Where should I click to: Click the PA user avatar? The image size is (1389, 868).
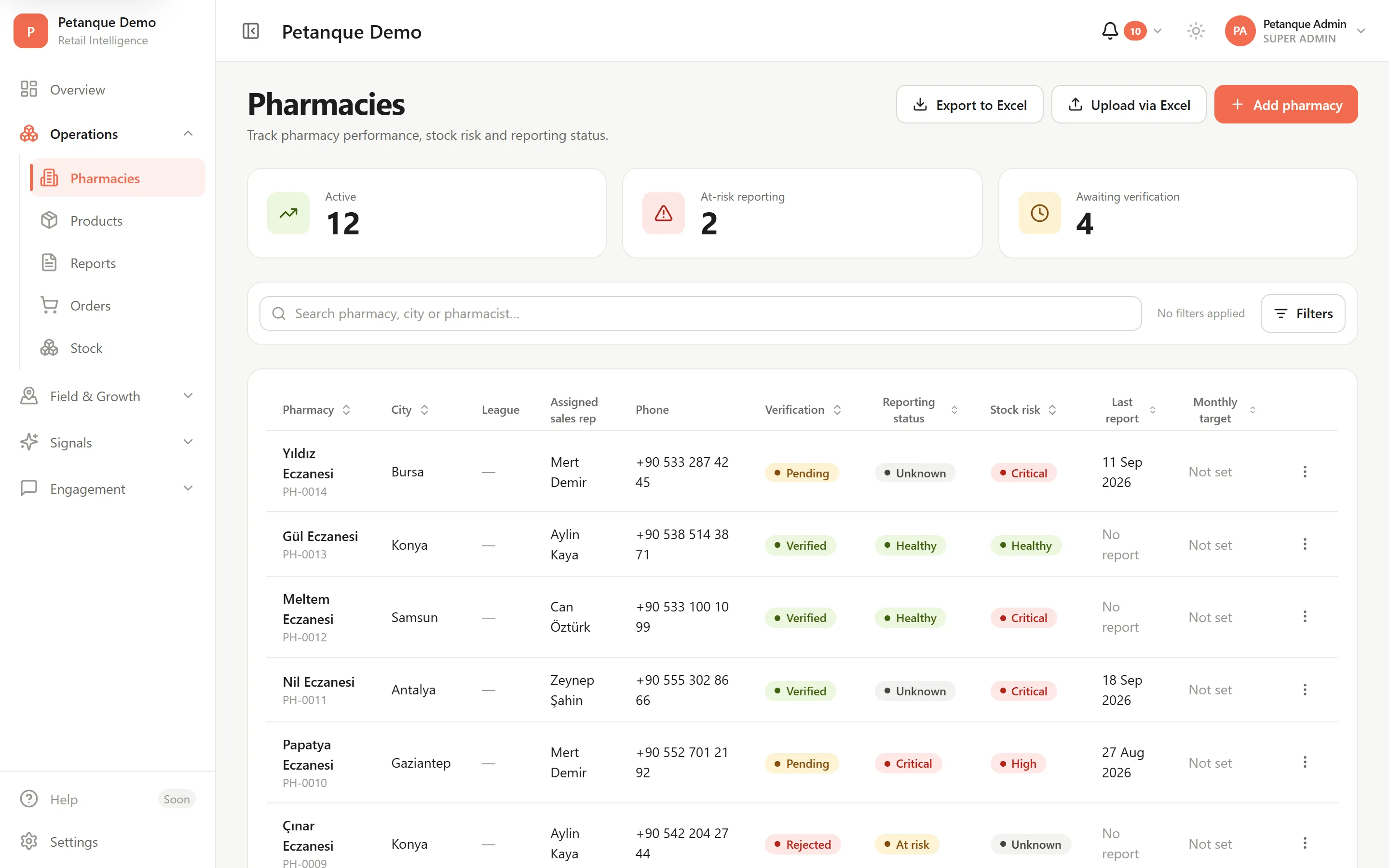1240,31
